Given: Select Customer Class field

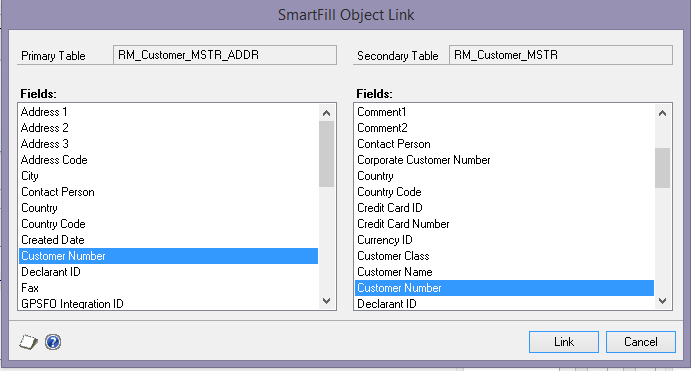Looking at the screenshot, I should click(x=505, y=256).
